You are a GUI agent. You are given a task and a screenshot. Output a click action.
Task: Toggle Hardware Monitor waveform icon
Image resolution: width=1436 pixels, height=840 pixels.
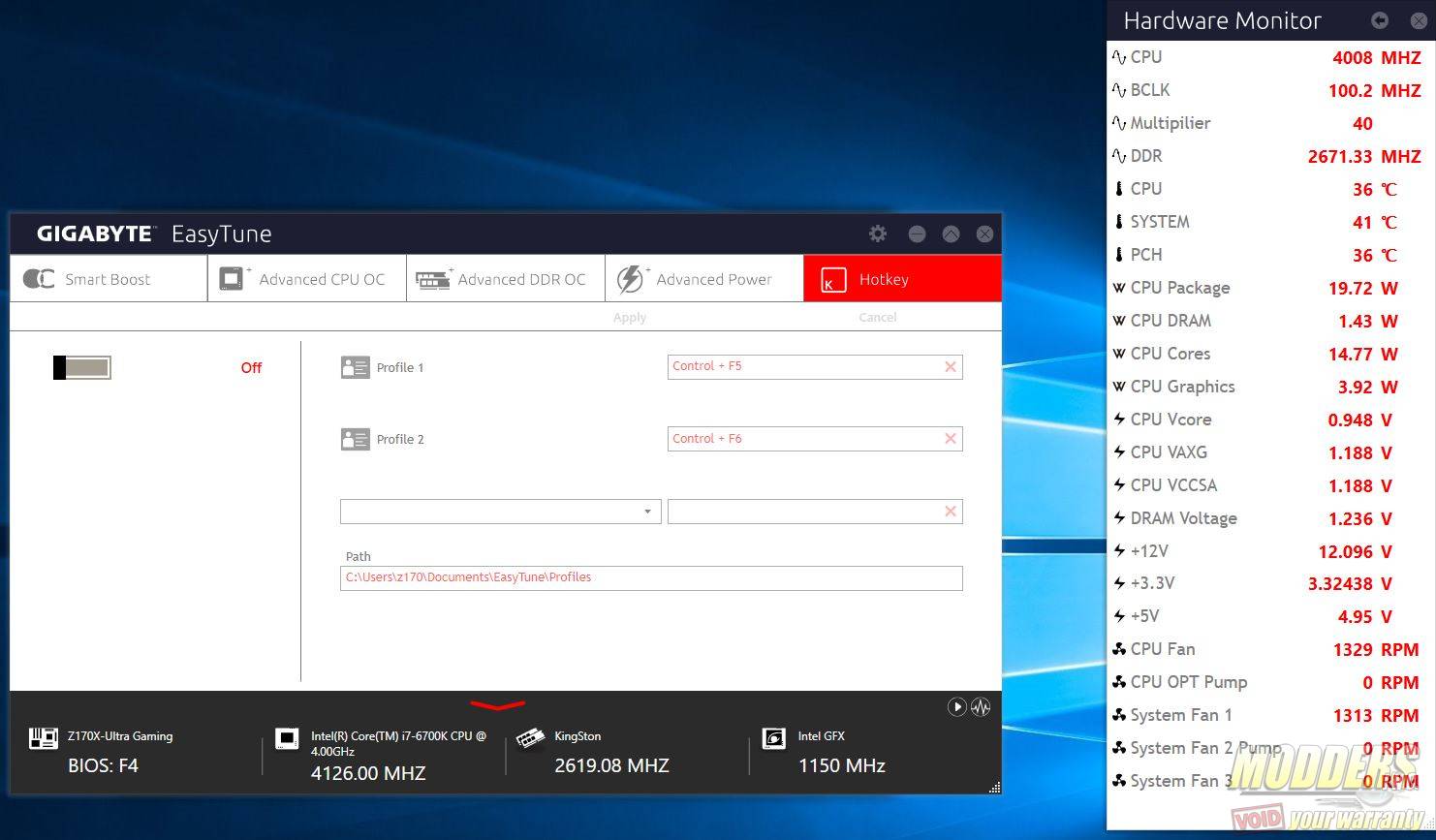click(981, 706)
